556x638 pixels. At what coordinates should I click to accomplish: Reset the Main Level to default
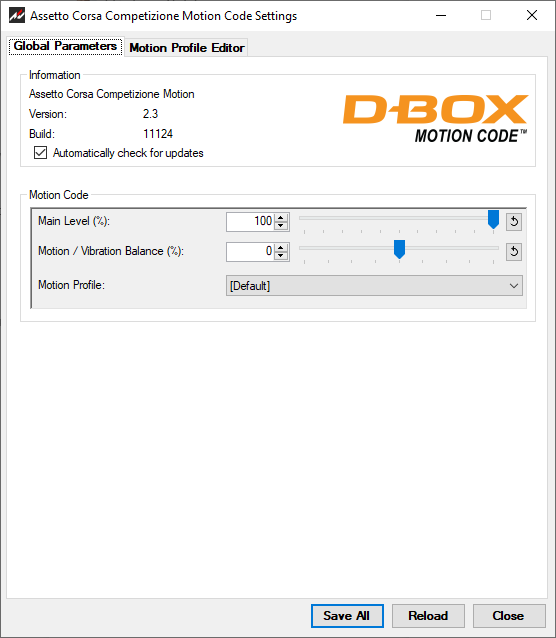click(514, 222)
